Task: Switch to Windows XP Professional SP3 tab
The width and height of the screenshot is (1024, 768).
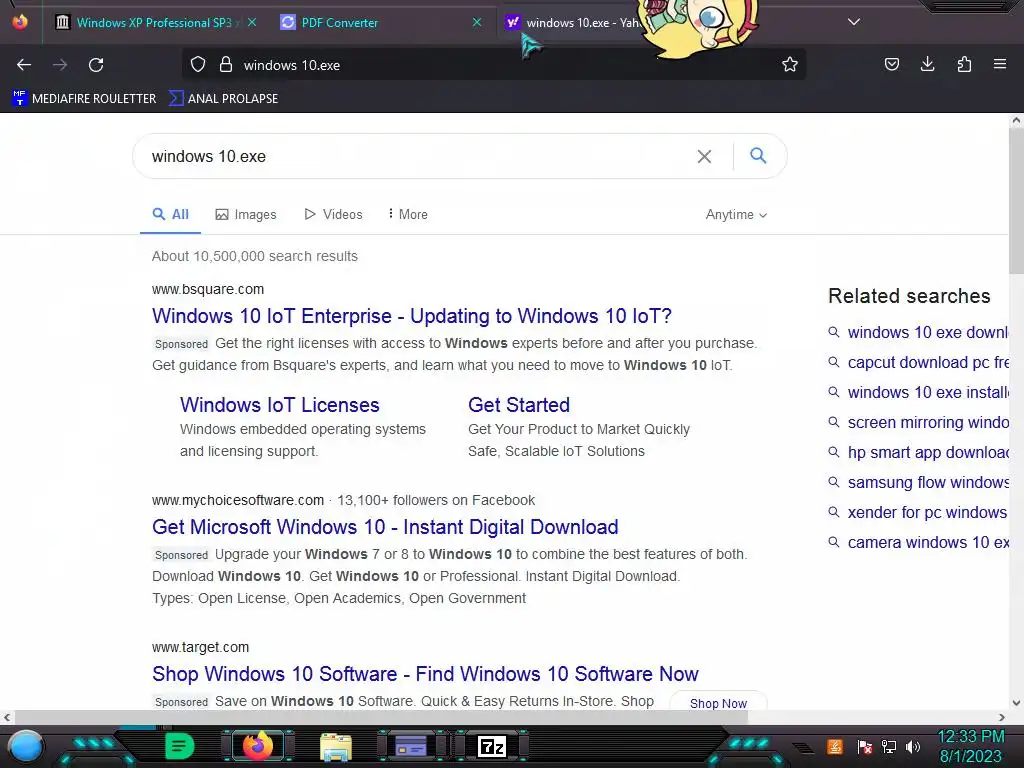Action: (154, 22)
